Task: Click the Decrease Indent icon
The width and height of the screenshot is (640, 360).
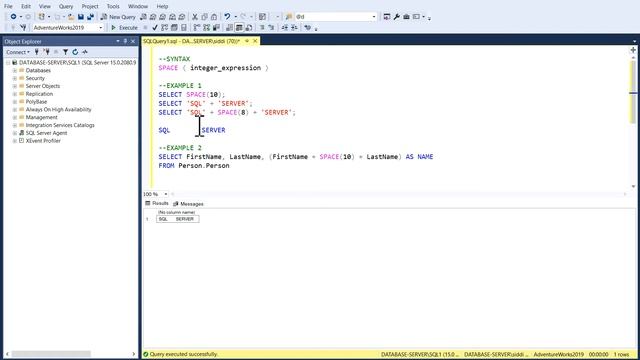Action: [284, 27]
